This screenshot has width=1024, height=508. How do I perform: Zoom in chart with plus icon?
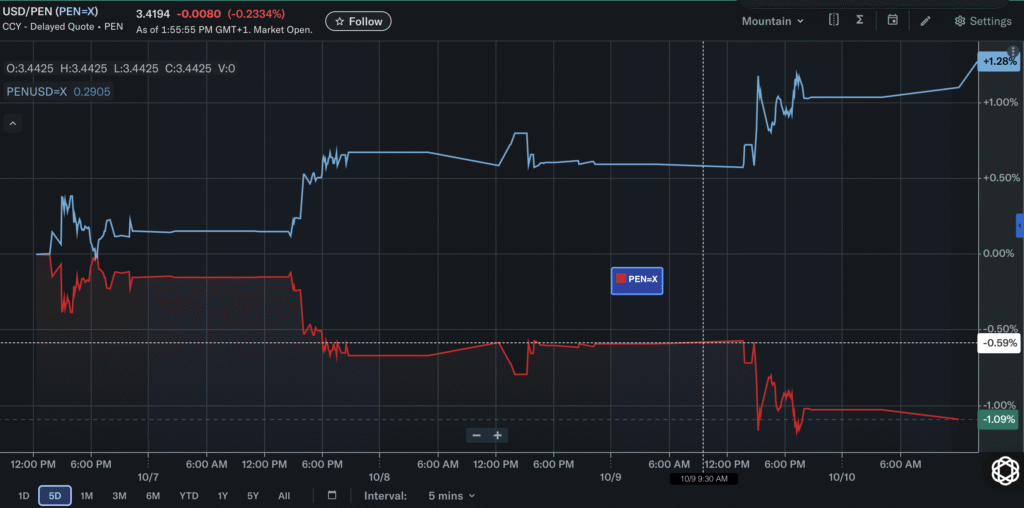pos(497,435)
